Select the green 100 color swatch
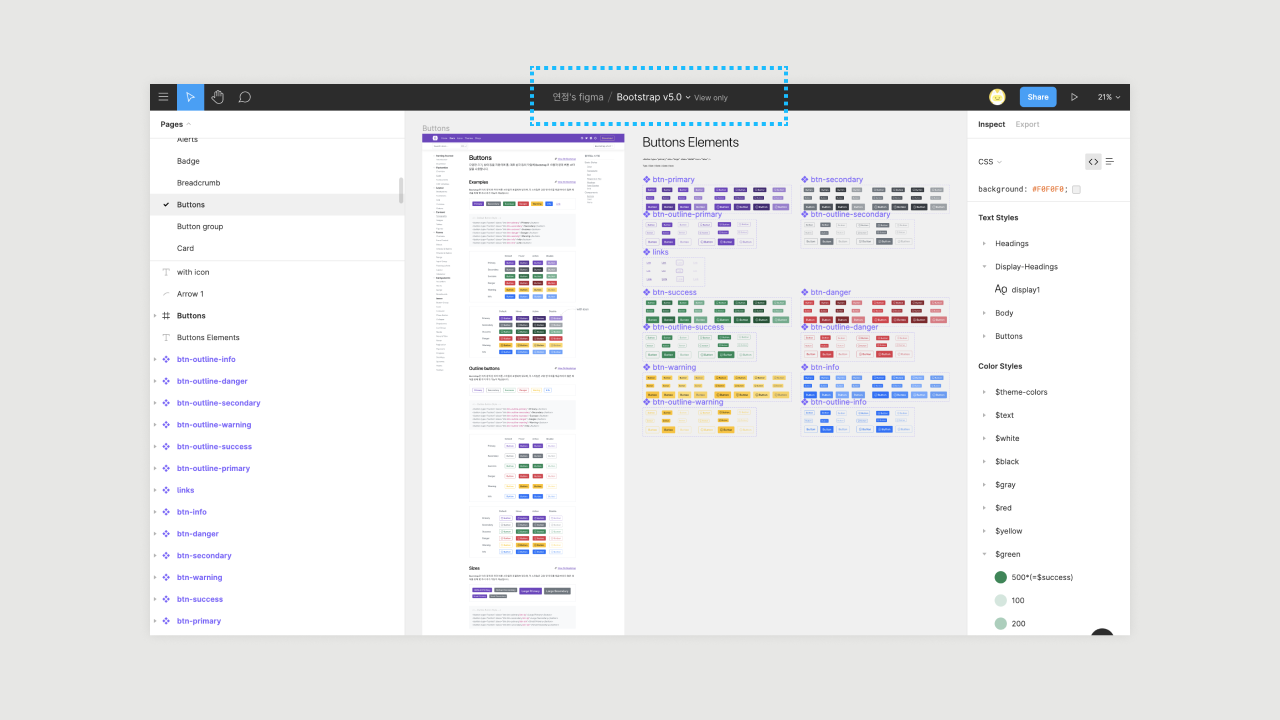The width and height of the screenshot is (1280, 720). (1000, 600)
